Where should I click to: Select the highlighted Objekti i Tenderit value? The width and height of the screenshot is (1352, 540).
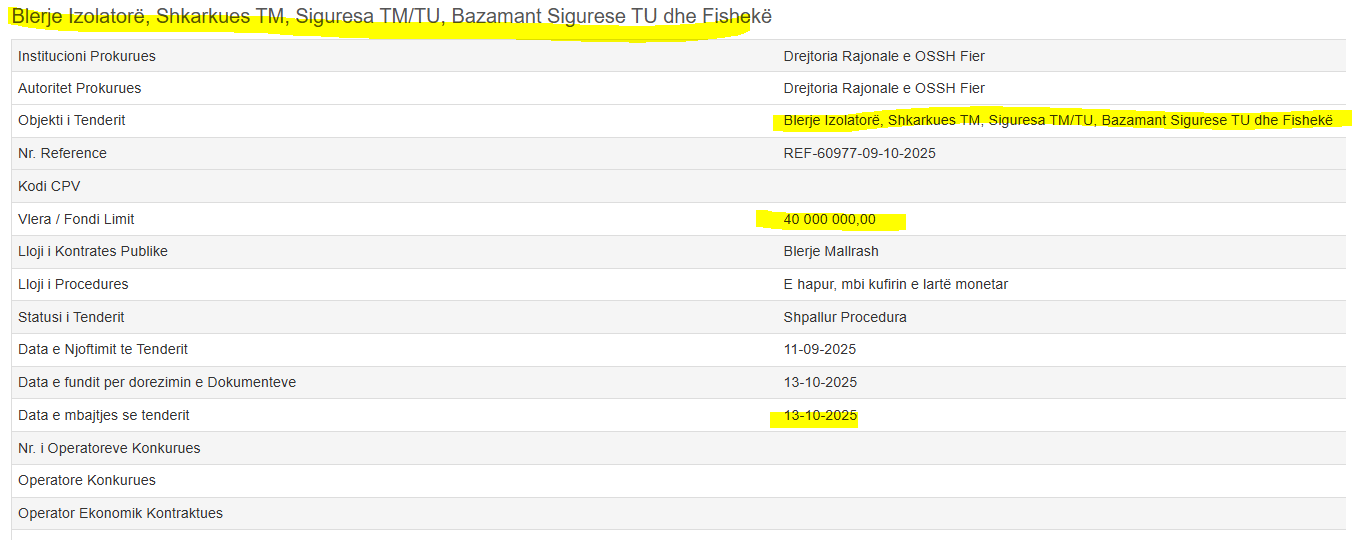[1058, 120]
